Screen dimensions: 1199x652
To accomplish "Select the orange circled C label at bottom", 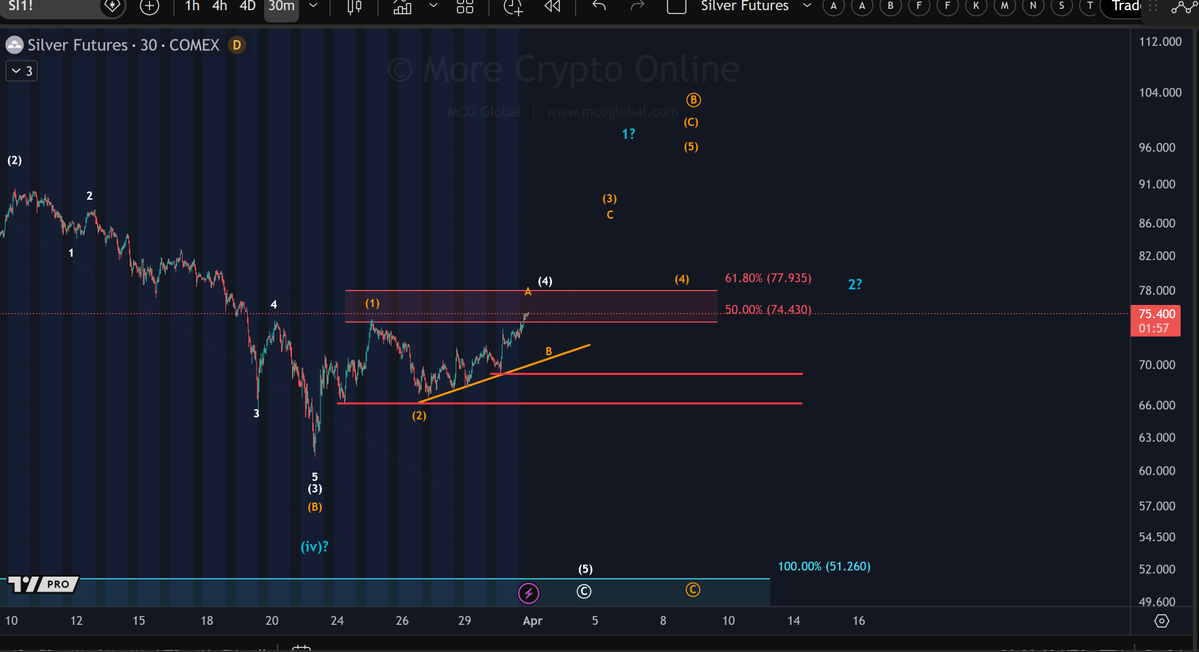I will tap(693, 589).
